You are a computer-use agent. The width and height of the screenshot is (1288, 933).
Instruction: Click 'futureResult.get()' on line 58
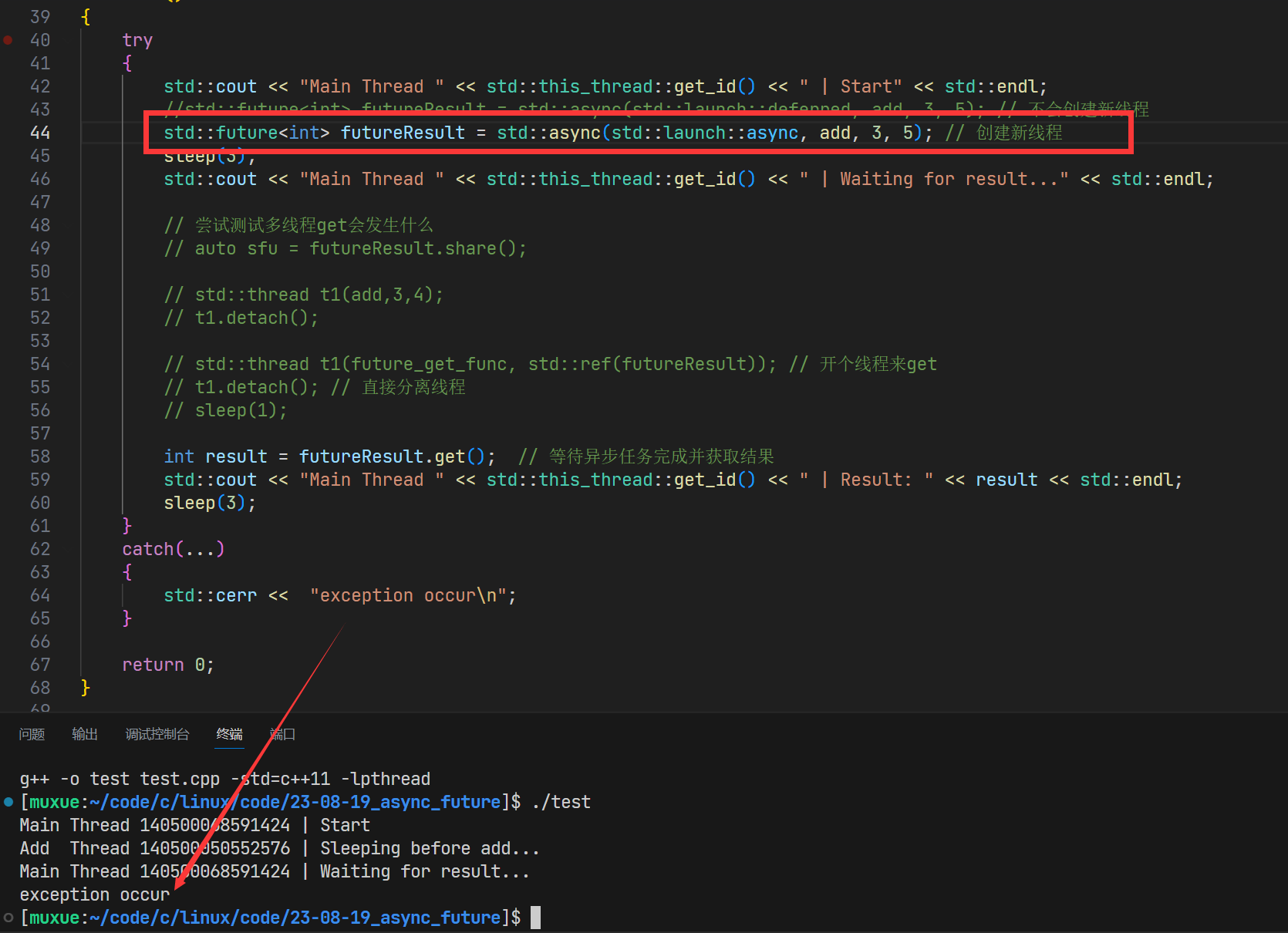(x=393, y=456)
